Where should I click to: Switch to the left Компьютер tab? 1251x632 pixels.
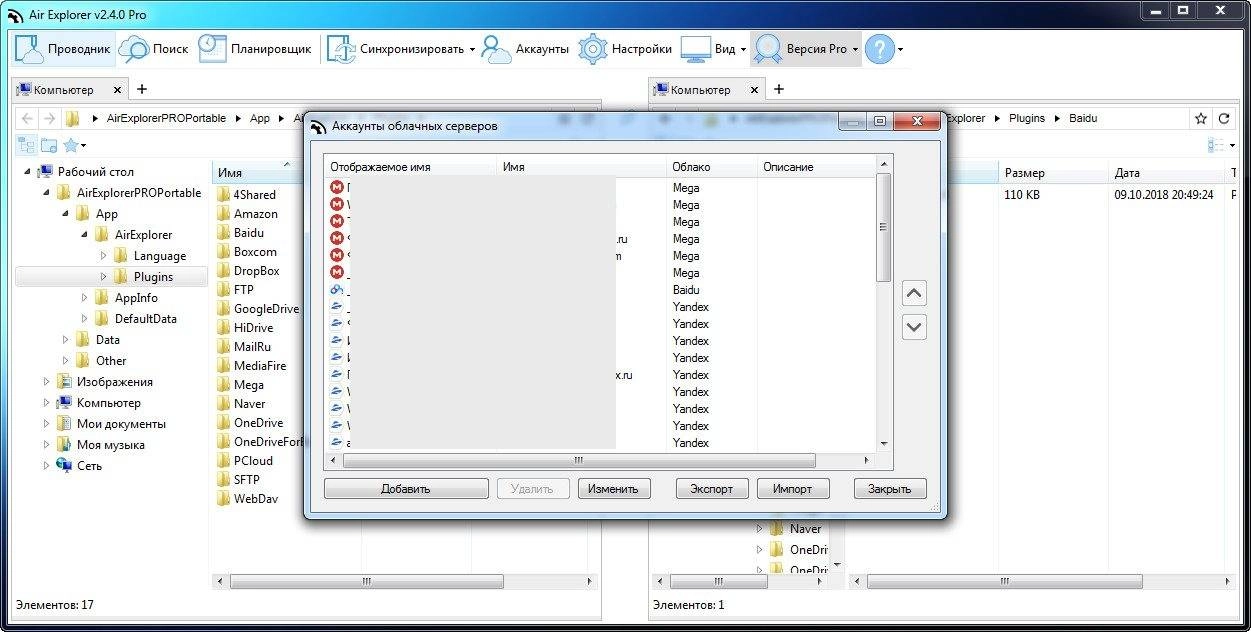(x=62, y=90)
